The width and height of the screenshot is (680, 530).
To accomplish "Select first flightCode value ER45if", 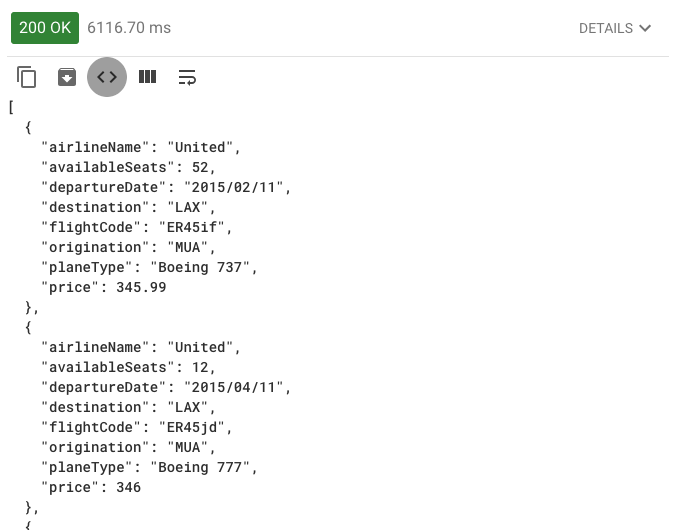I will tap(192, 227).
